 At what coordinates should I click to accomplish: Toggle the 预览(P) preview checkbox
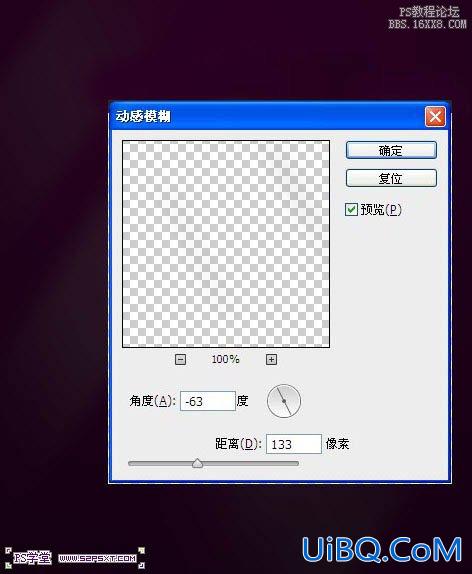[x=352, y=210]
